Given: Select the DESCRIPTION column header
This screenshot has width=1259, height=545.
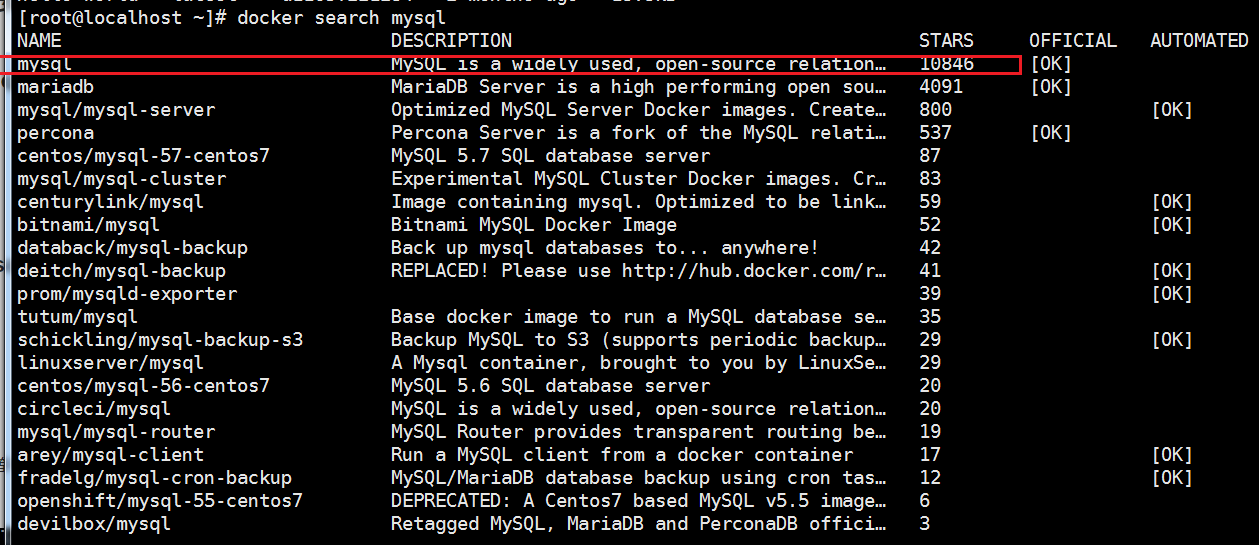Looking at the screenshot, I should (451, 41).
